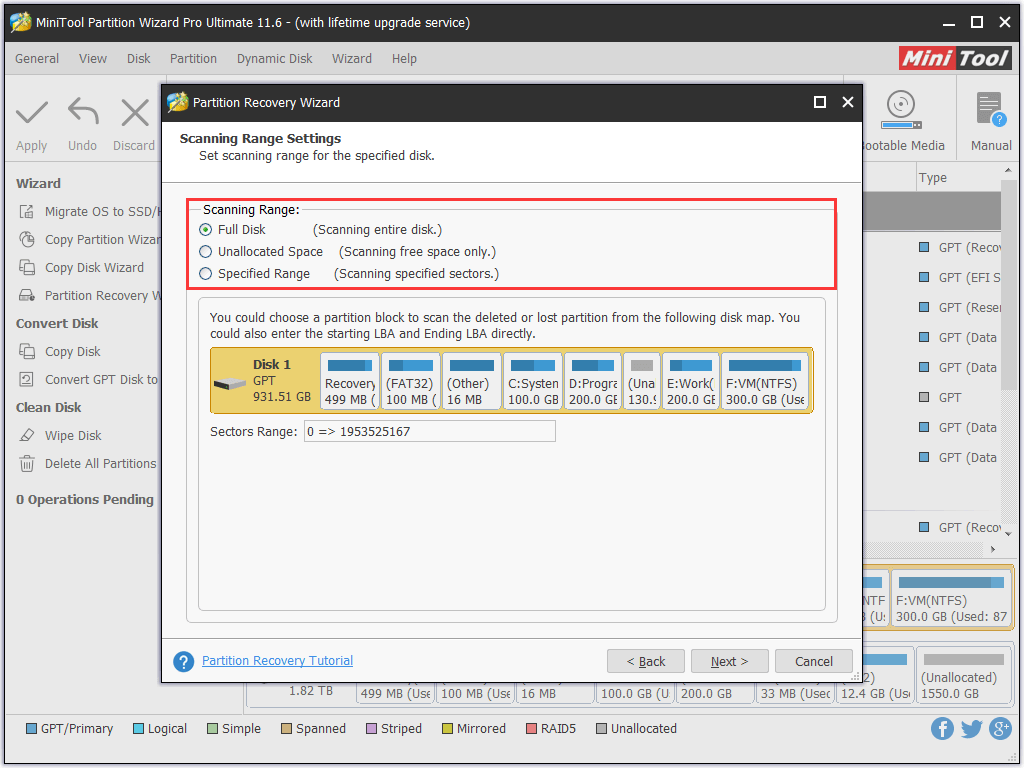The image size is (1024, 768).
Task: Click the Striped legend color swatch
Action: tap(372, 729)
